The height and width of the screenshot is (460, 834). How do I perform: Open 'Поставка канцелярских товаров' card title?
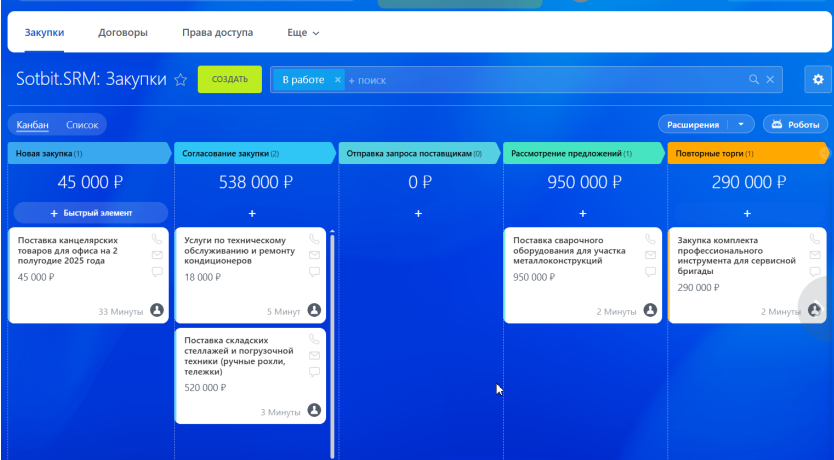[x=68, y=250]
